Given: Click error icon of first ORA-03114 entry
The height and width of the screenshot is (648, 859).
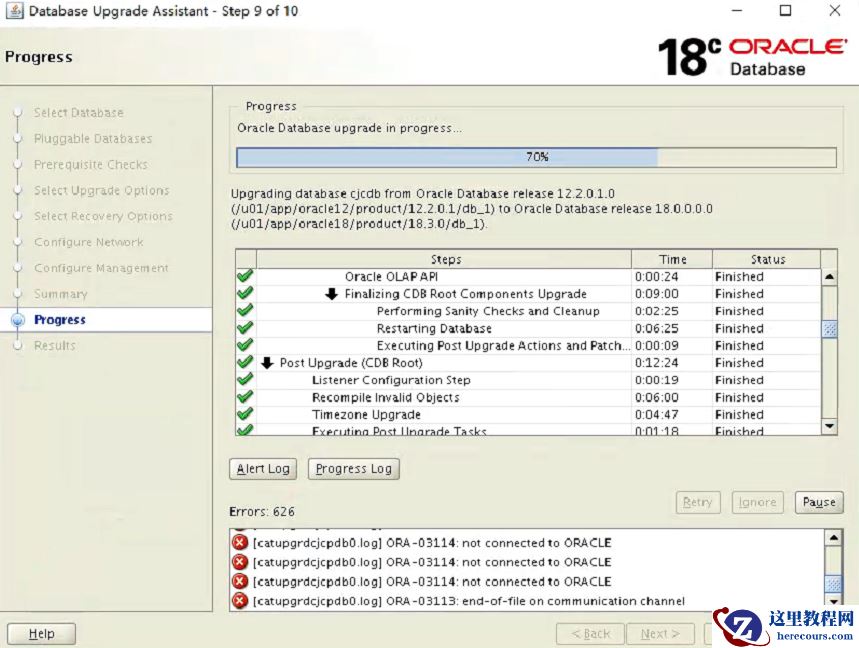Looking at the screenshot, I should coord(239,543).
